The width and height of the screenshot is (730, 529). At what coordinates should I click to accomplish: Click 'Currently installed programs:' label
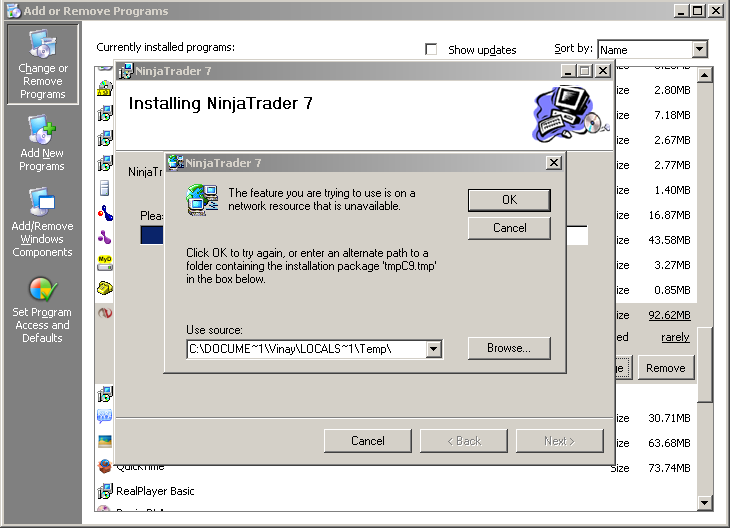coord(165,47)
